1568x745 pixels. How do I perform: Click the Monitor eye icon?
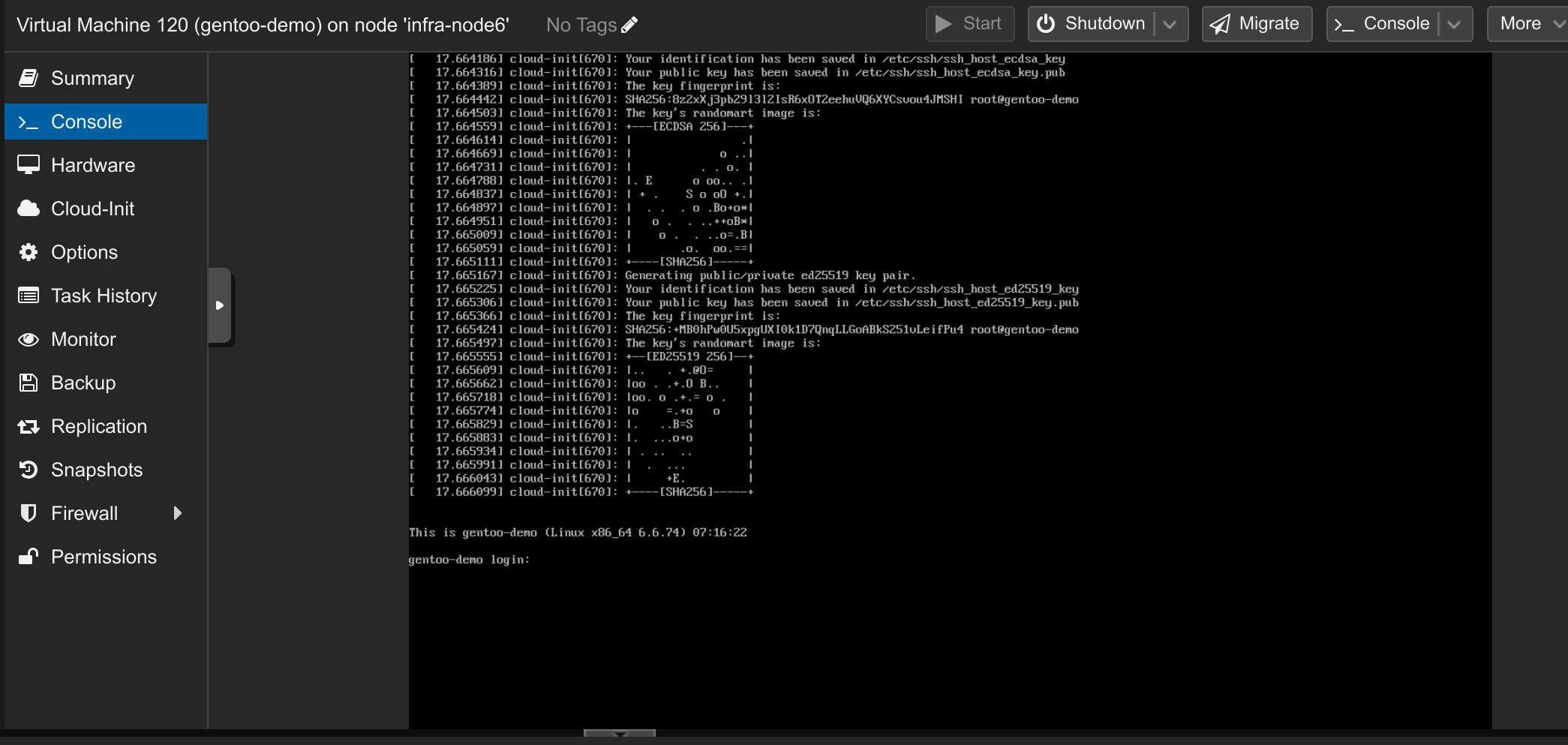(x=29, y=339)
